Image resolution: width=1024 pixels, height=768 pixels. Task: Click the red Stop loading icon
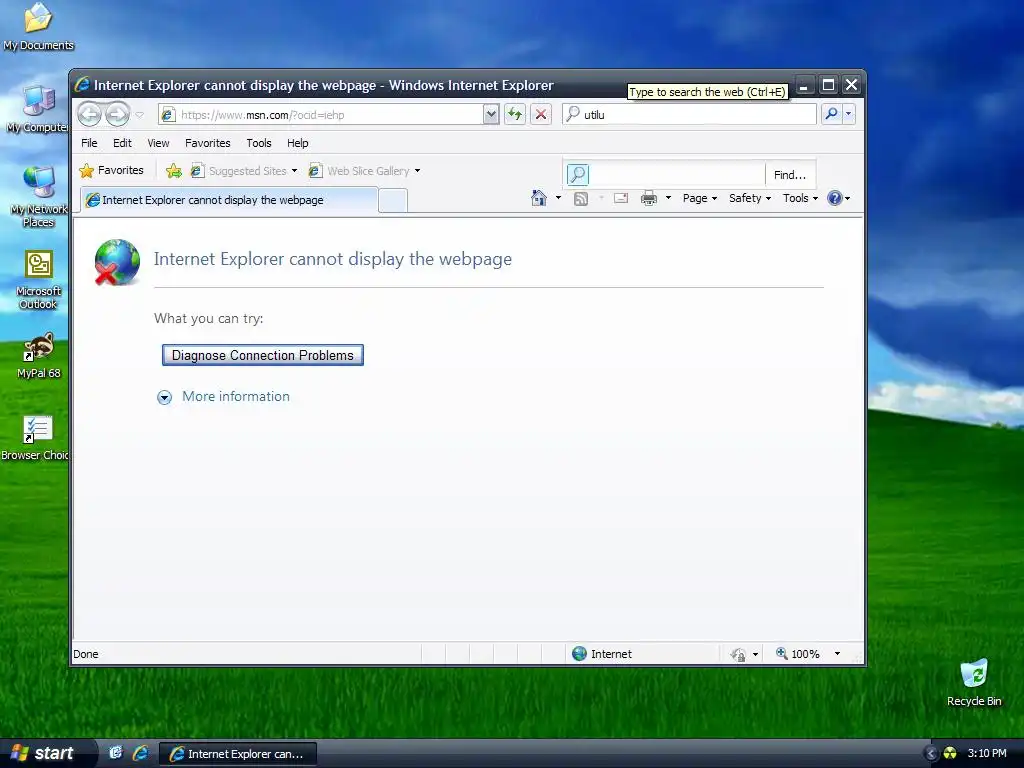point(541,115)
